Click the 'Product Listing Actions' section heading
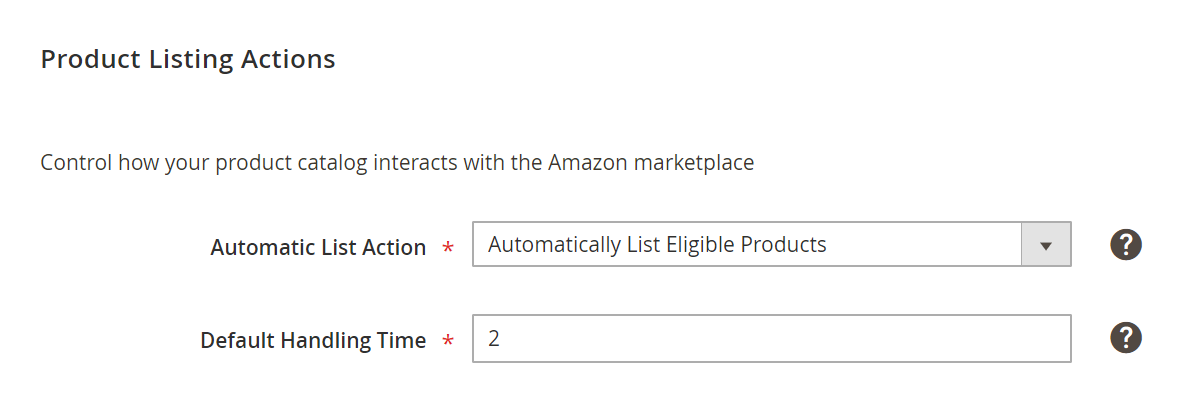The height and width of the screenshot is (401, 1190). [187, 59]
